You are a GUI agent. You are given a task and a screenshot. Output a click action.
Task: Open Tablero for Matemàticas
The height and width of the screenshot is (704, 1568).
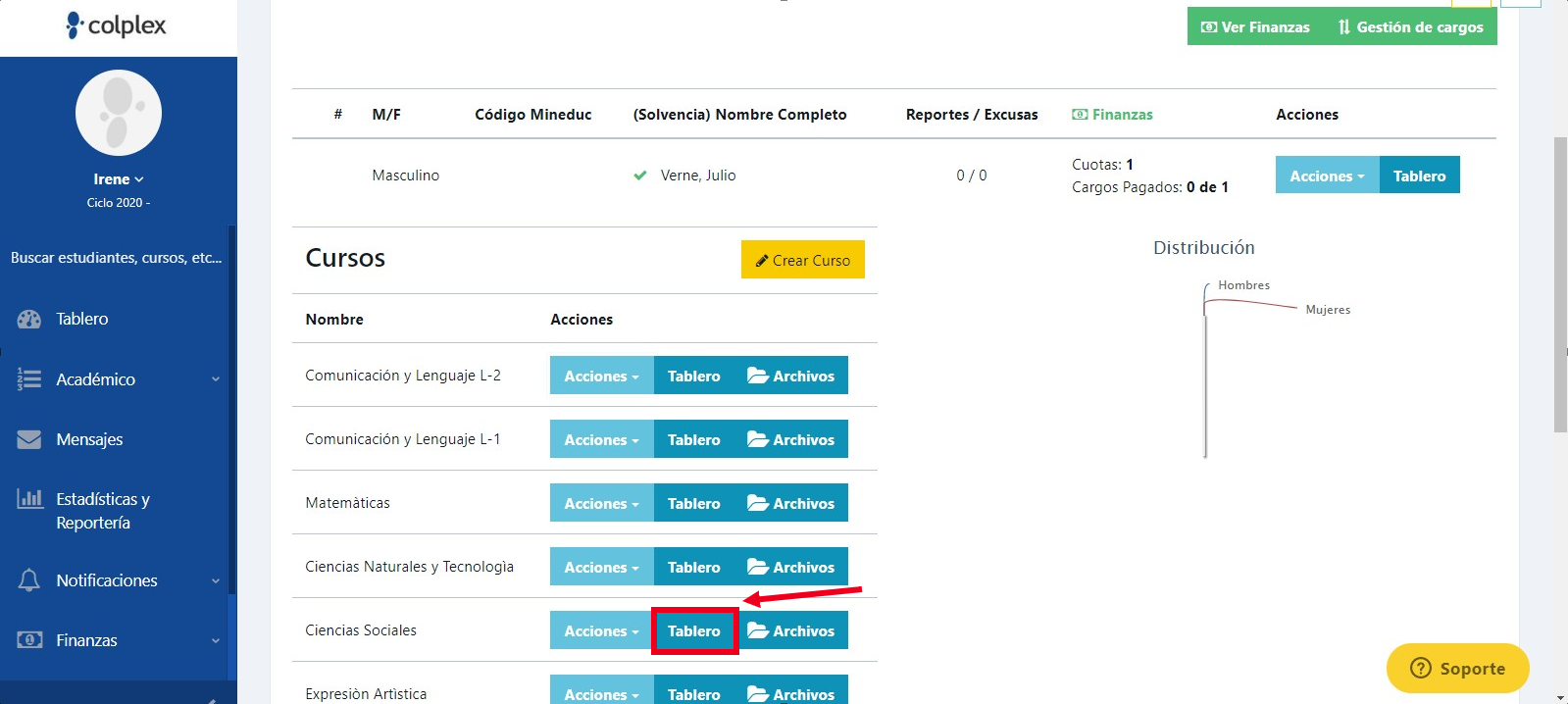pyautogui.click(x=693, y=503)
